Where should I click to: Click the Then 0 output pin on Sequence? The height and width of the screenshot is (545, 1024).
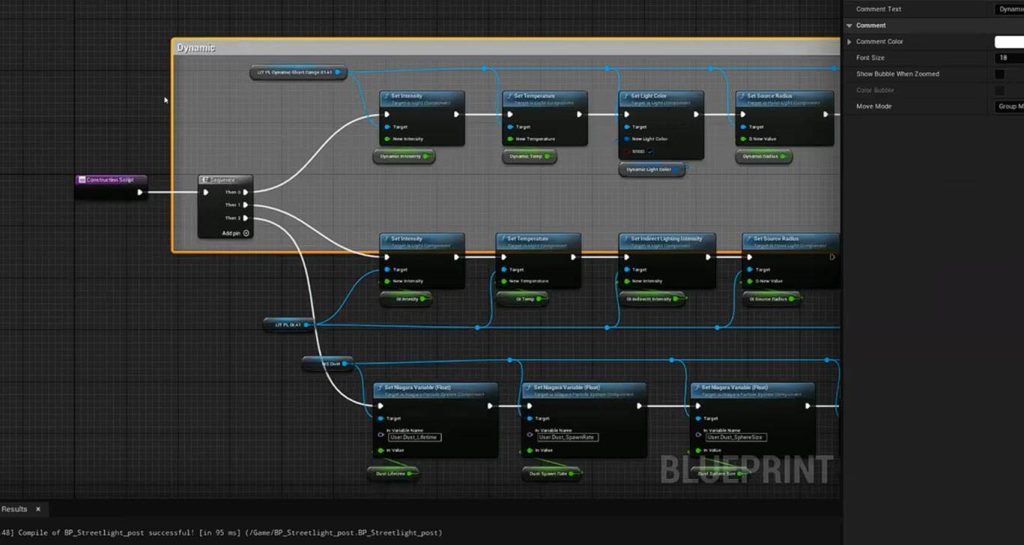coord(246,192)
